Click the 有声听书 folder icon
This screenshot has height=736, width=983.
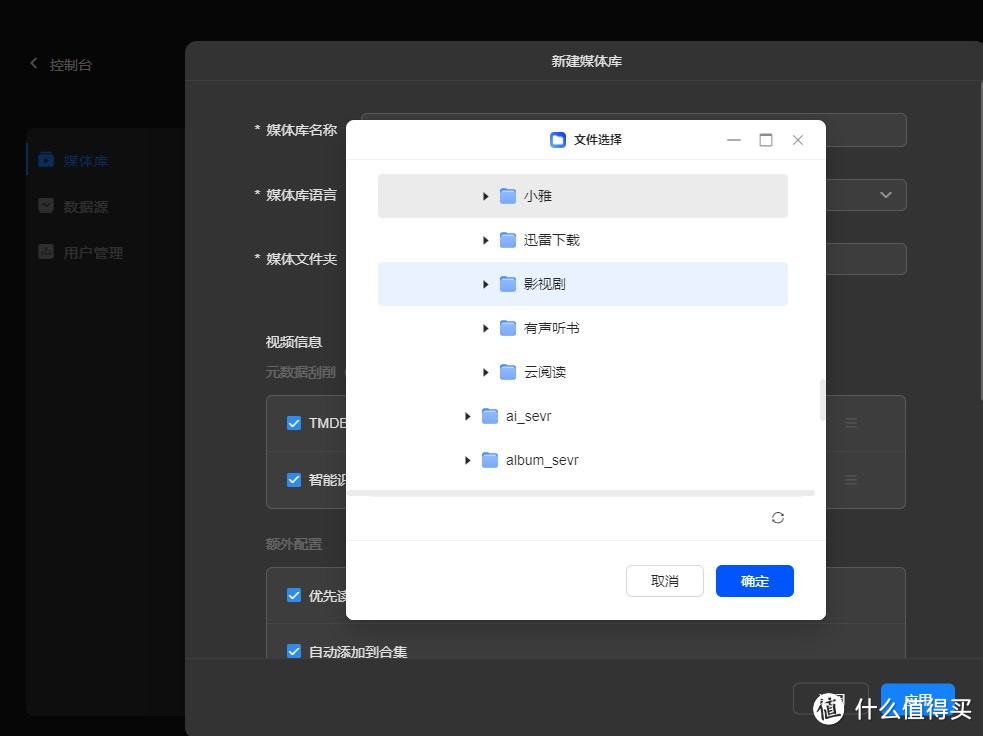click(507, 328)
